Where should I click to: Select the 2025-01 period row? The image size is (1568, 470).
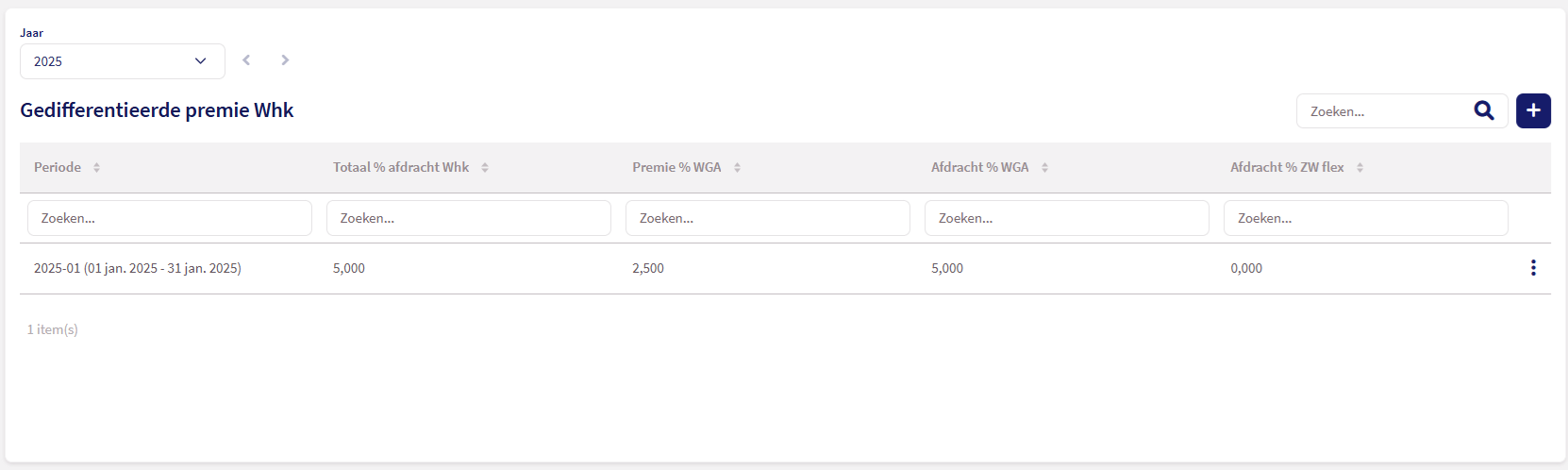pyautogui.click(x=138, y=269)
